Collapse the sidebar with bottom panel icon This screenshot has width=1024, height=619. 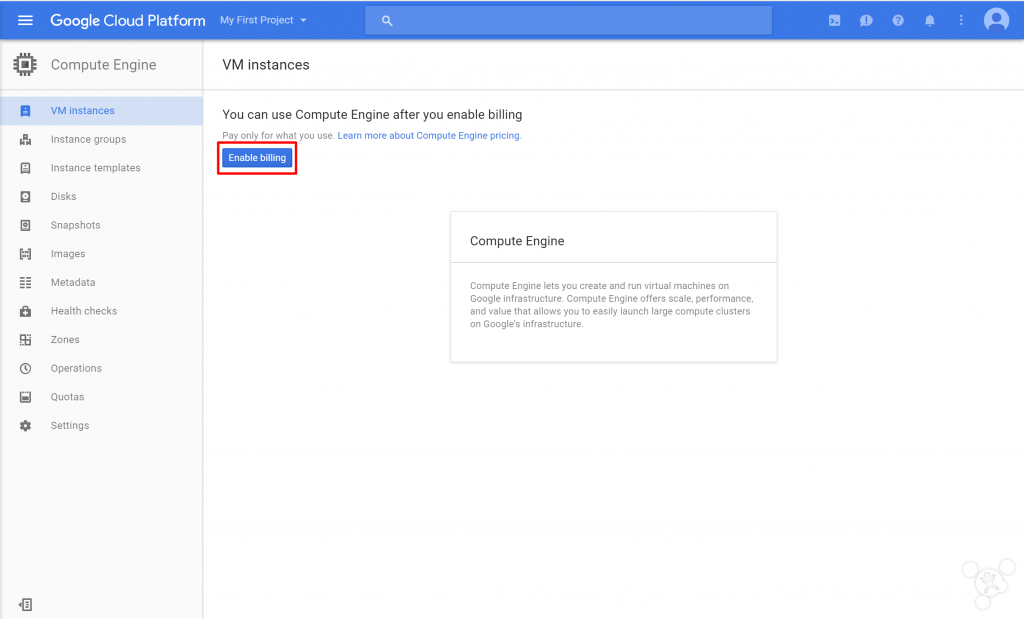(25, 605)
